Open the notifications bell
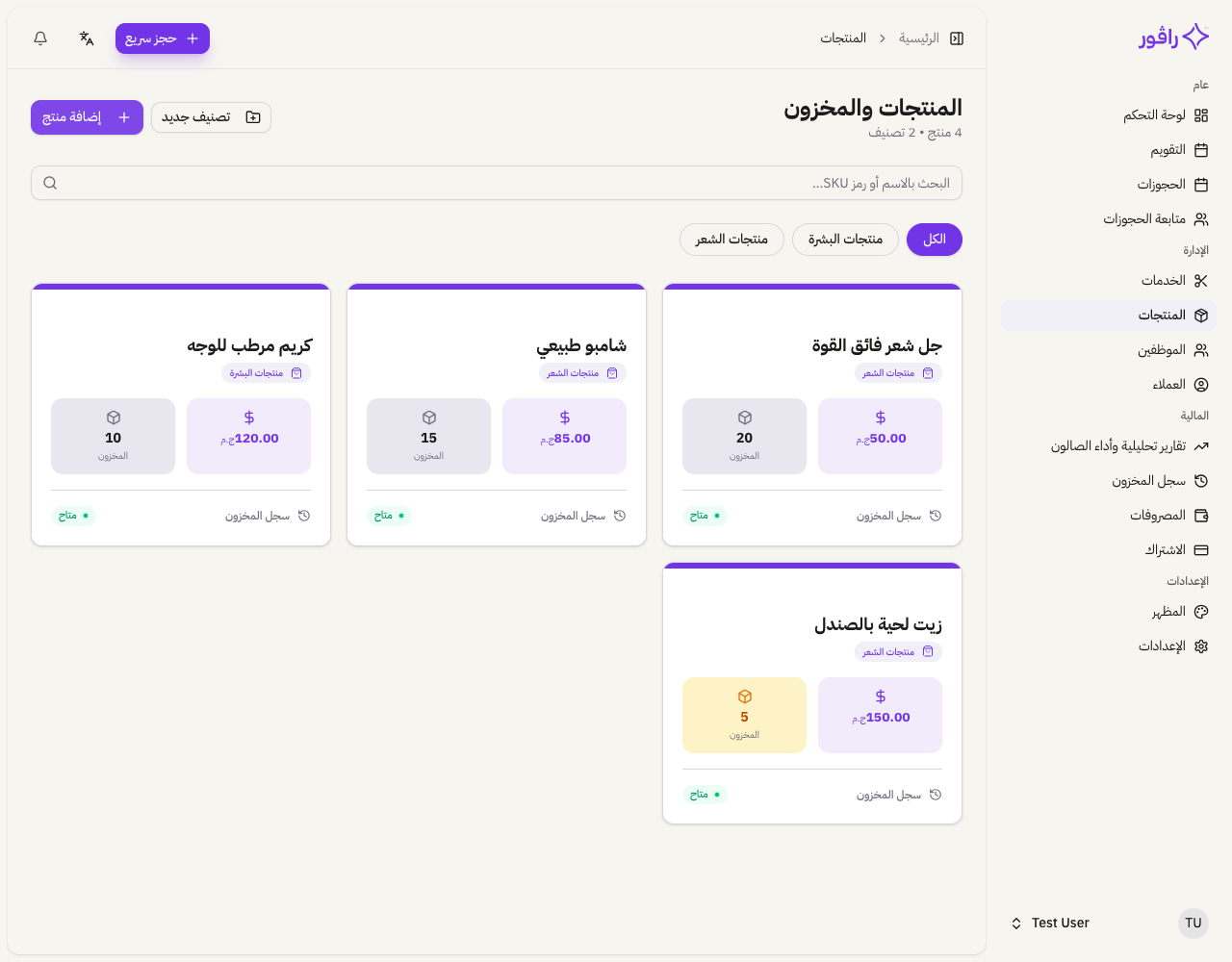 pyautogui.click(x=39, y=38)
